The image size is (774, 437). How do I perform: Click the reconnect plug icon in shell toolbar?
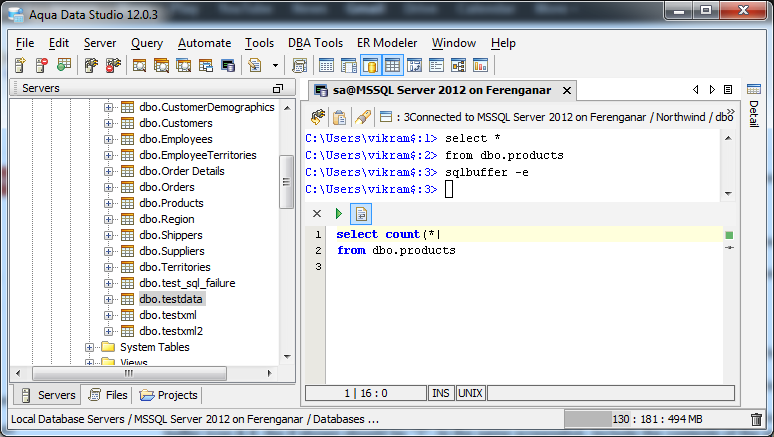click(318, 117)
